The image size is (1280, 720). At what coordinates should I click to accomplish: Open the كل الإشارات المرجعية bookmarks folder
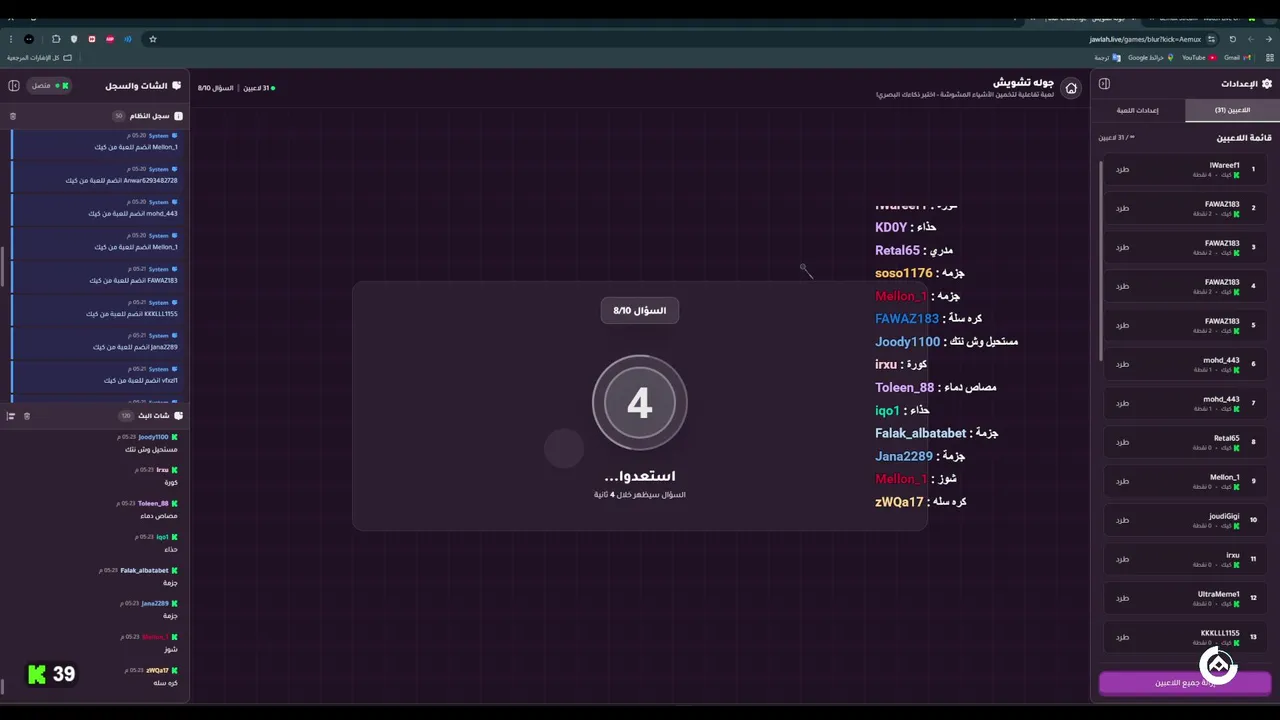[40, 58]
